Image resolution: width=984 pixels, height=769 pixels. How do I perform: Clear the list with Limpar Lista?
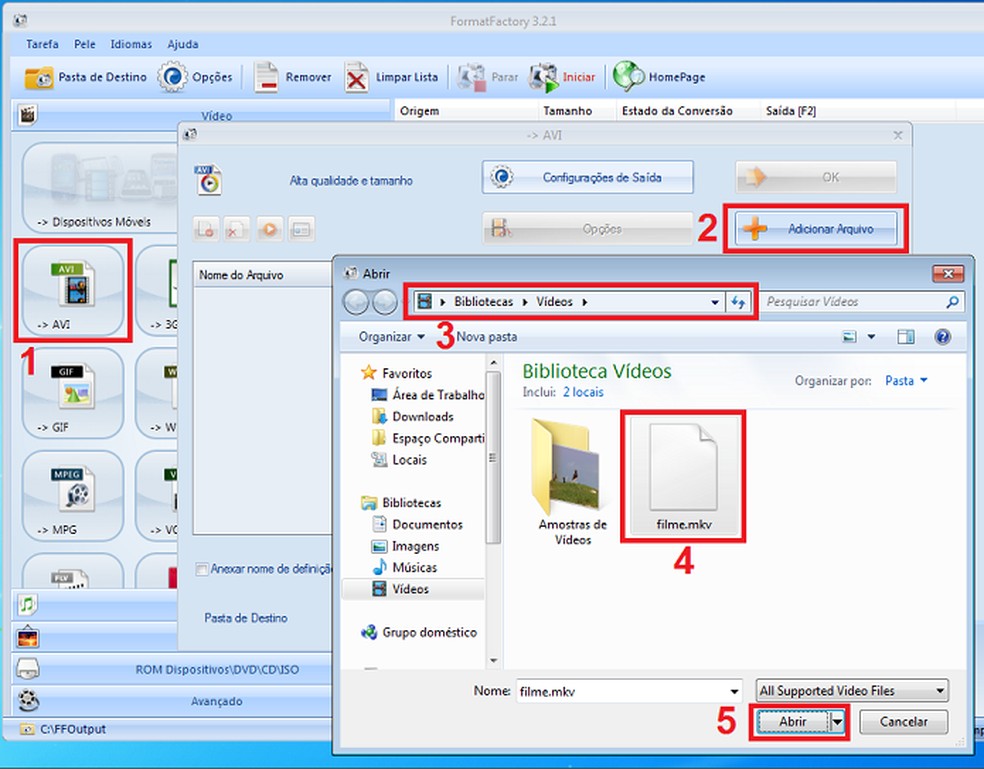[392, 77]
